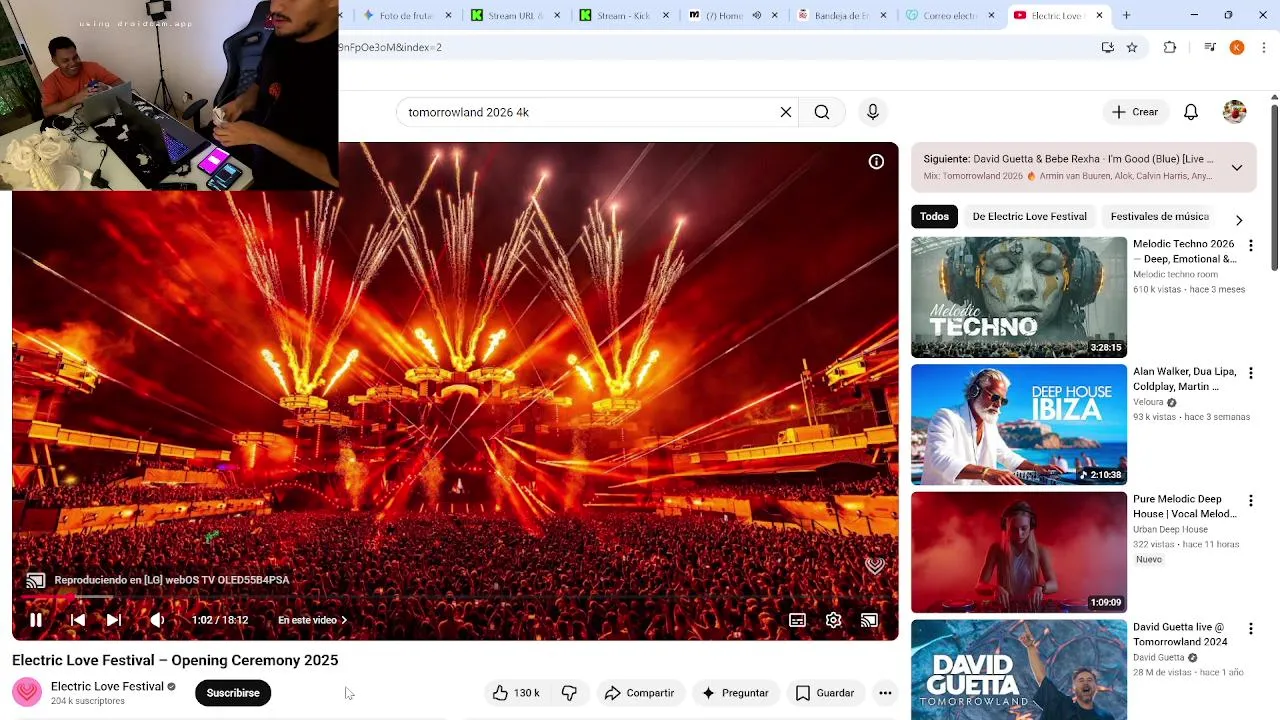Open options for Pure Melodic Deep House video
This screenshot has width=1280, height=720.
pos(1250,500)
